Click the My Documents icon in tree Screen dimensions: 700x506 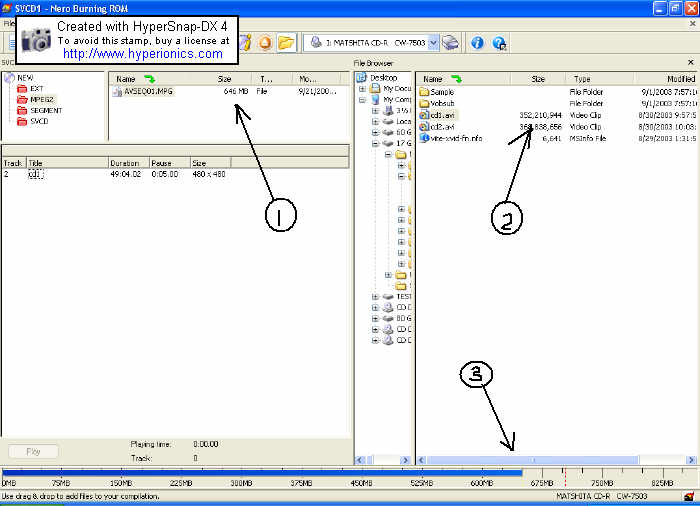click(x=375, y=88)
